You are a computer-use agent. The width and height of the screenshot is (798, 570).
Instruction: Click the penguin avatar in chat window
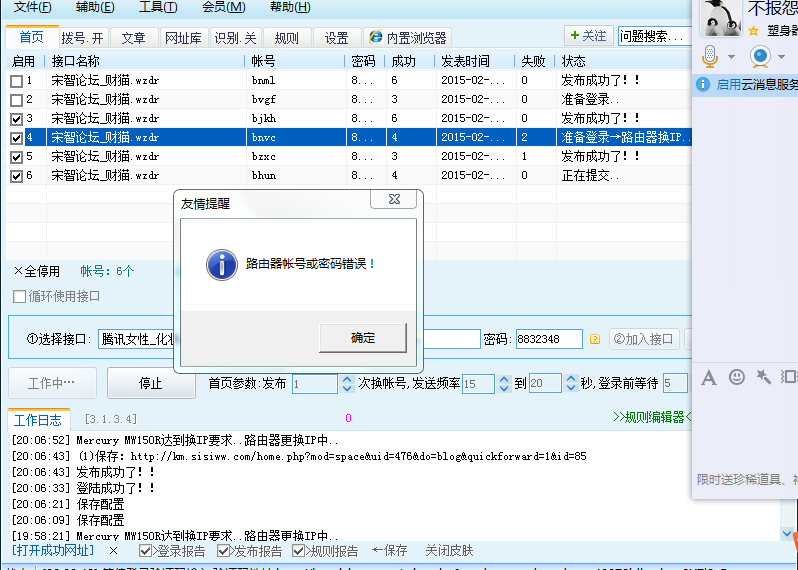click(x=721, y=18)
